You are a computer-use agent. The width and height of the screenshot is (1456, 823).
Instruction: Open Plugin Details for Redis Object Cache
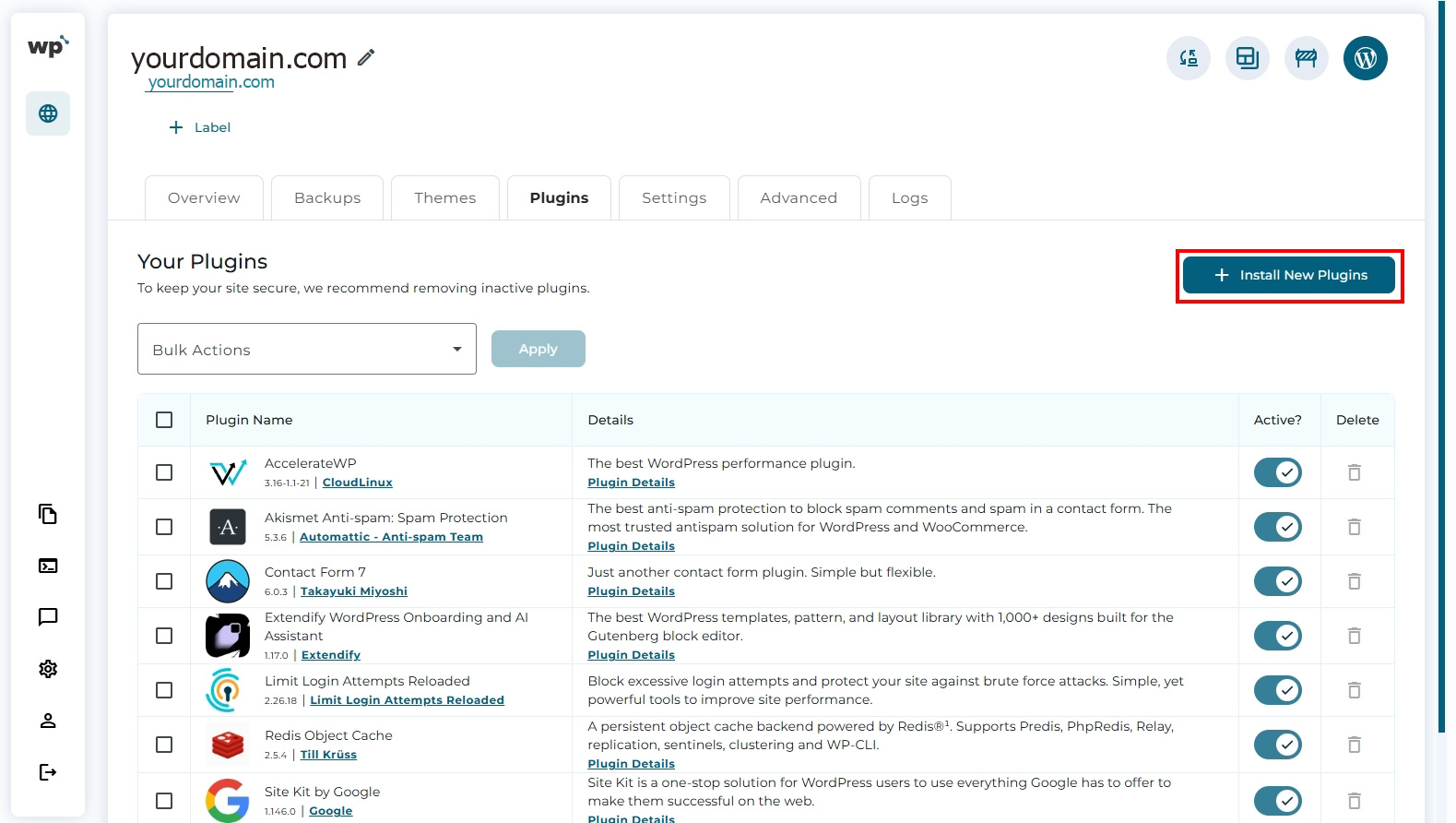[x=632, y=764]
